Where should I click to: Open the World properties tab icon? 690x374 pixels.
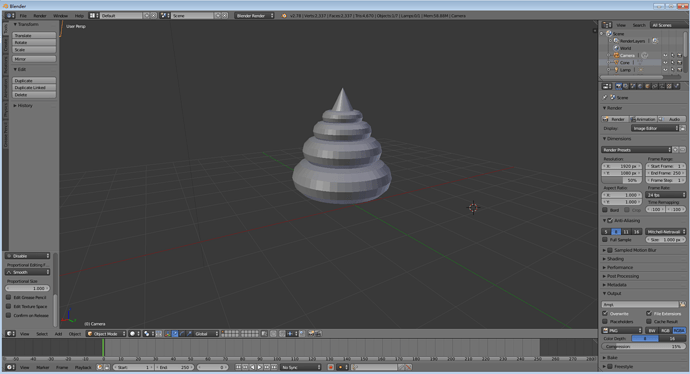[x=640, y=86]
